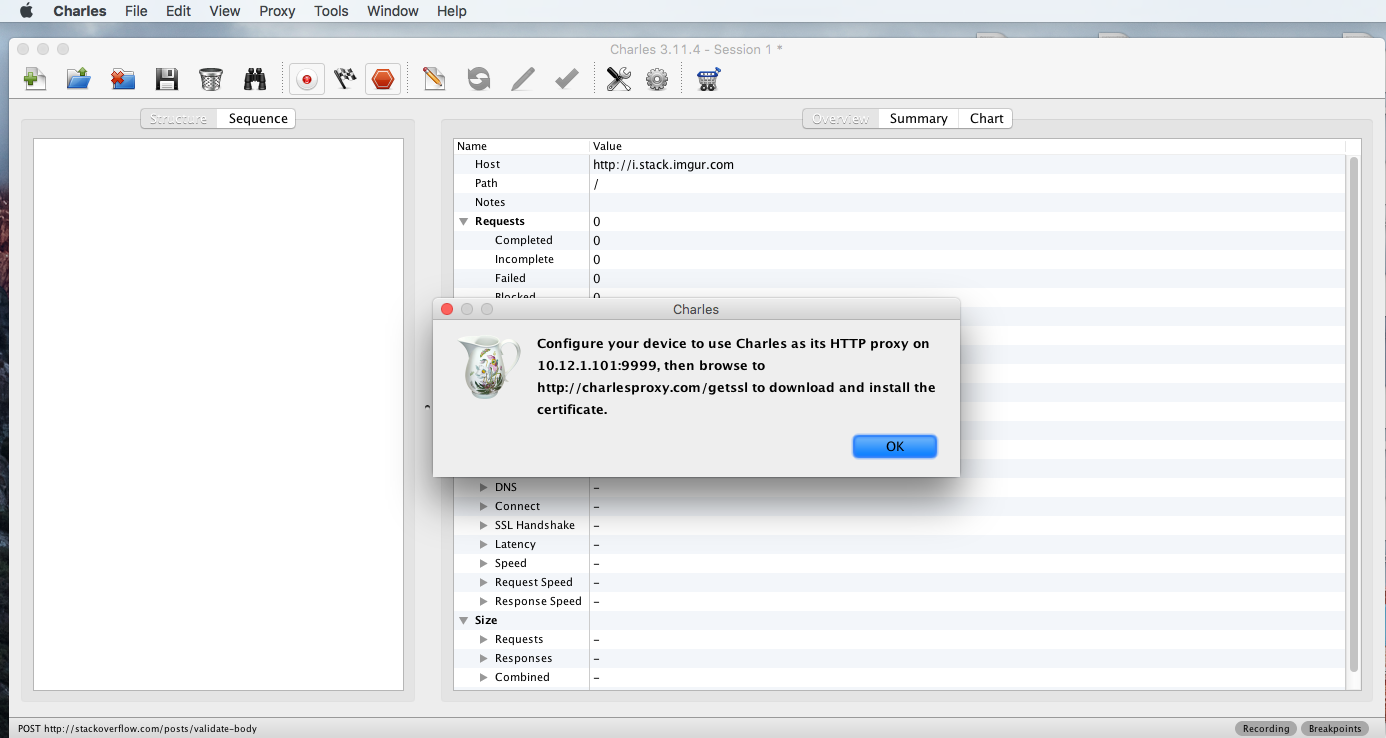Select the Failed row
Screen dimensions: 1386x738
coord(900,278)
